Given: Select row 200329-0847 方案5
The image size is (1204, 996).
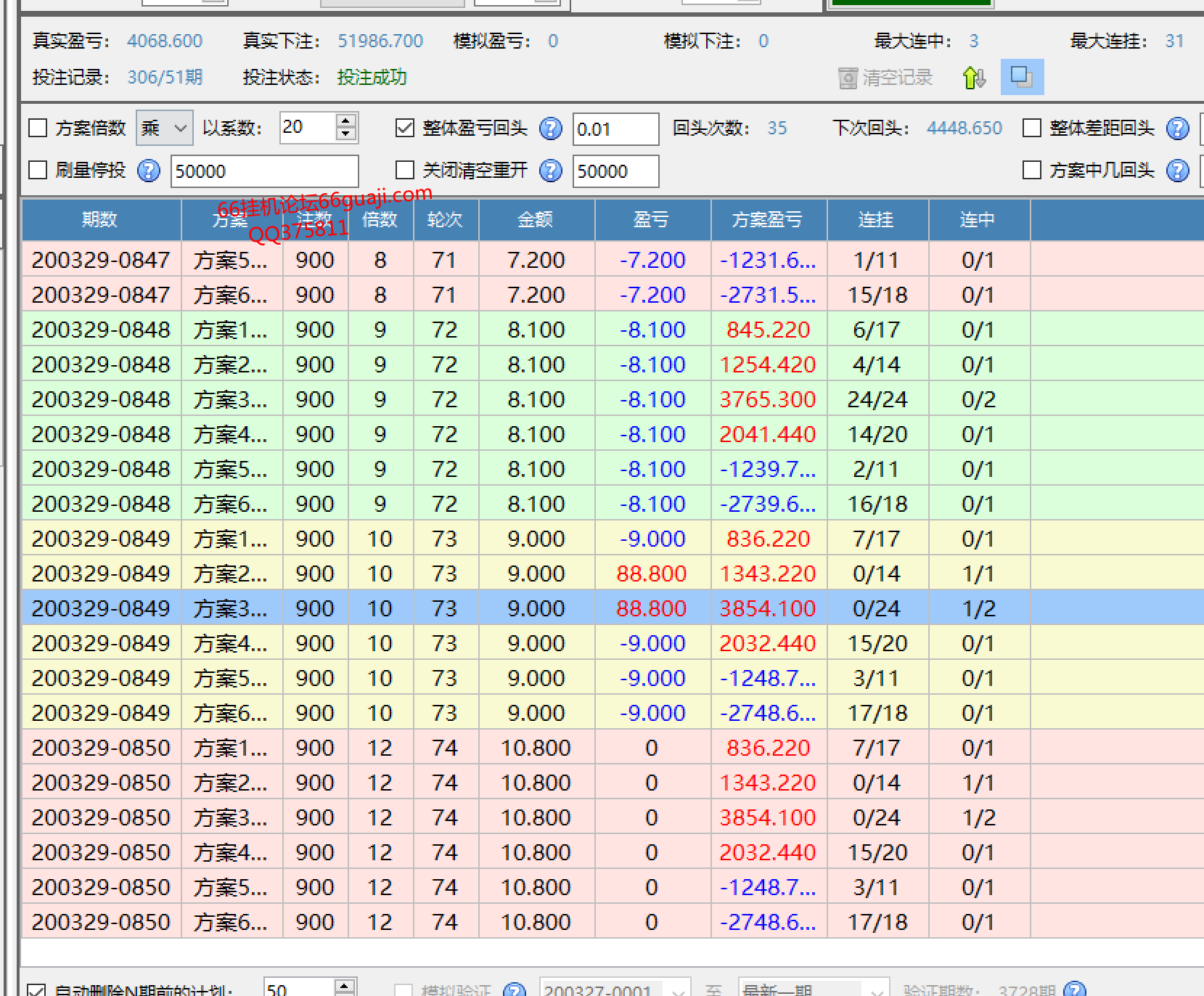Looking at the screenshot, I should tap(613, 260).
